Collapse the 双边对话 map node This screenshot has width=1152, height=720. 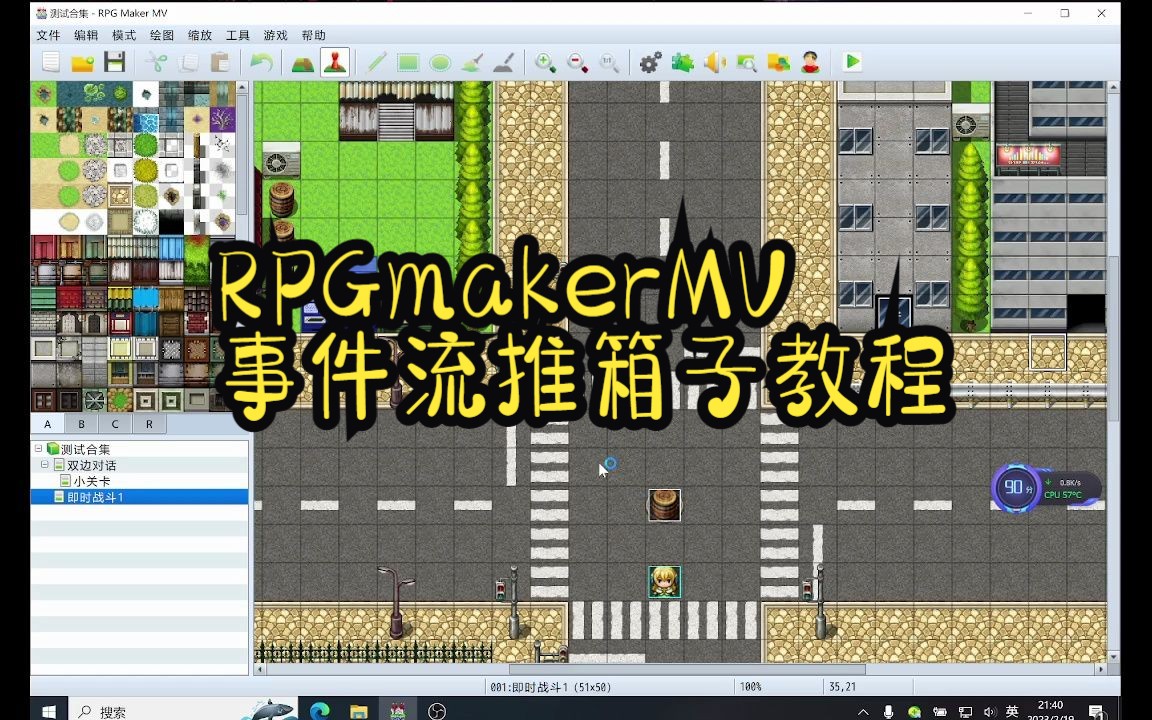45,465
